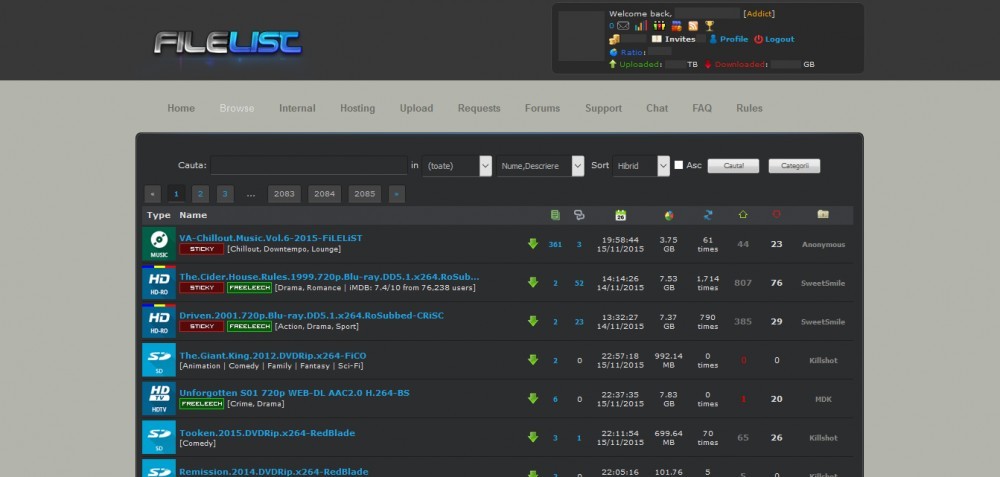Image resolution: width=1000 pixels, height=477 pixels.
Task: Open the Nume,Descriere search-in dropdown
Action: coord(541,166)
